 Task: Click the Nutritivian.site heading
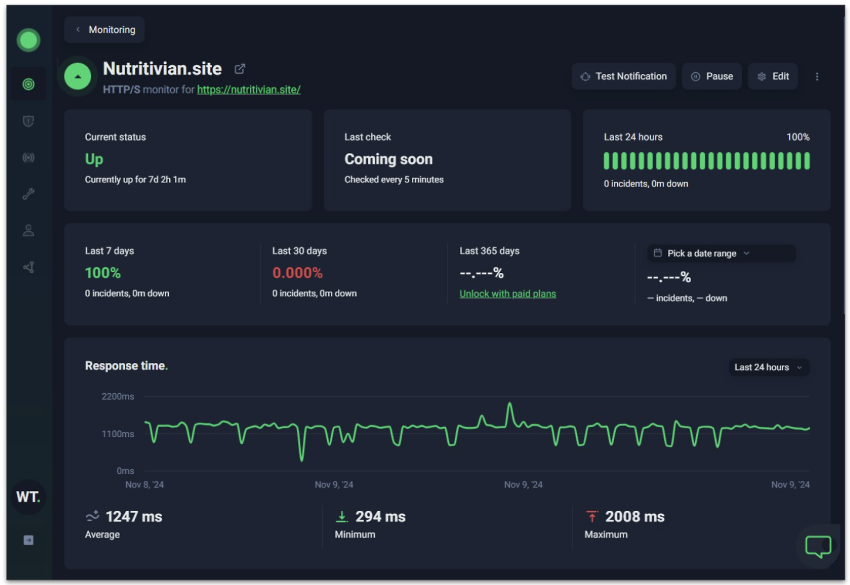tap(163, 69)
